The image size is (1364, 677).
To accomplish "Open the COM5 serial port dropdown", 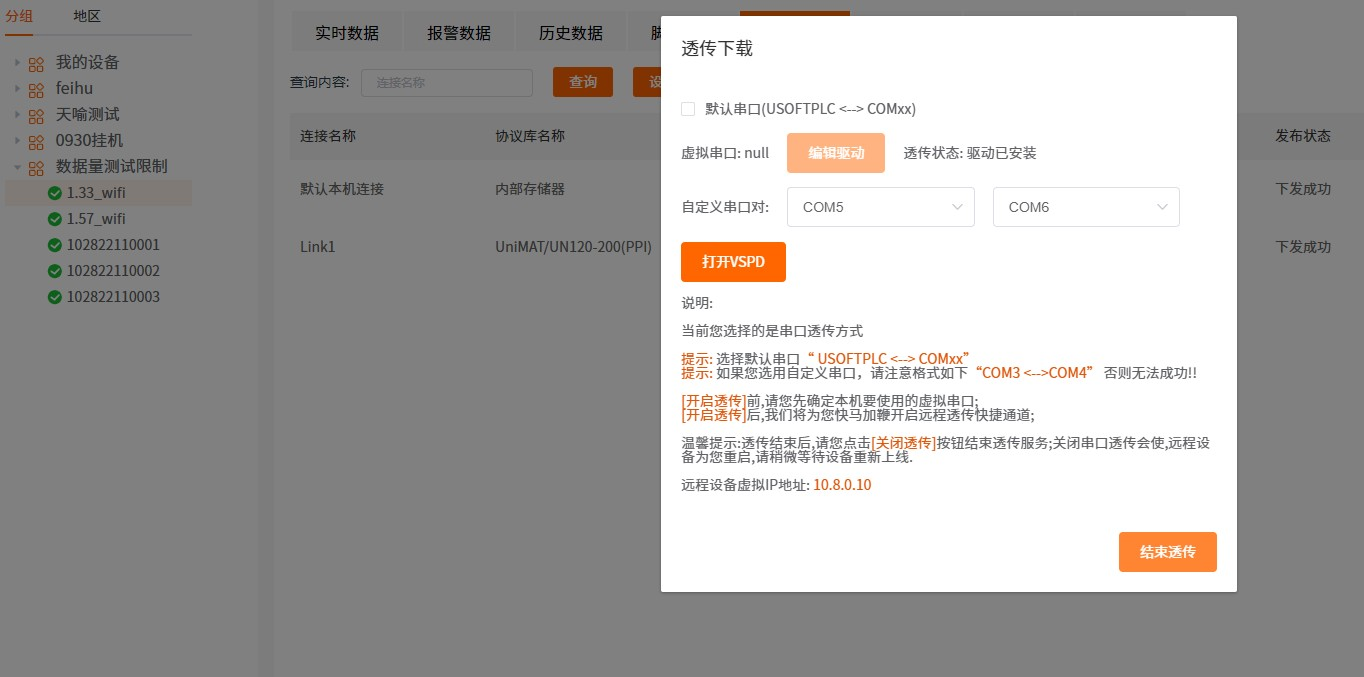I will tap(881, 207).
